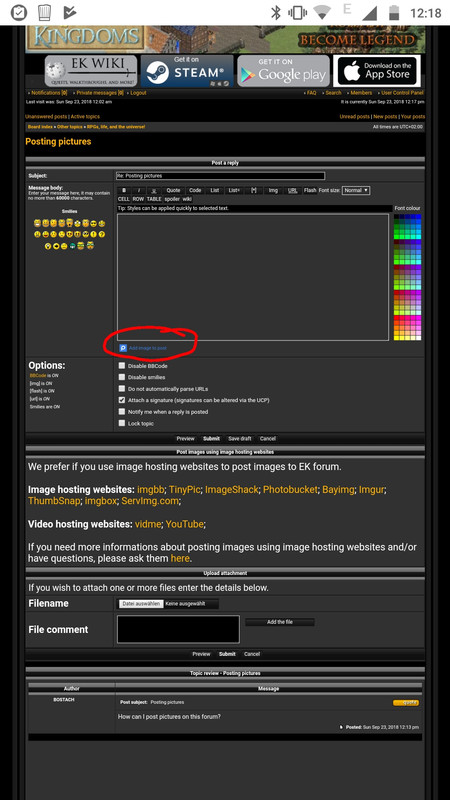Open the YouTube link

click(185, 524)
